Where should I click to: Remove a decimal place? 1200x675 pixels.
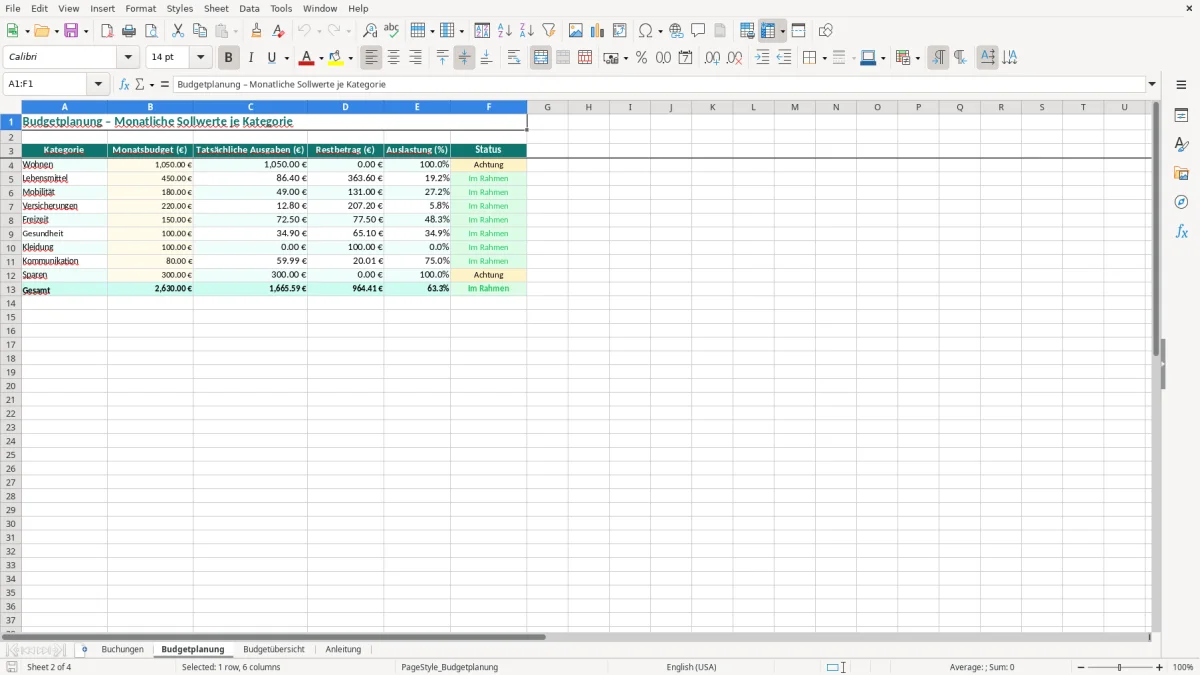point(735,58)
